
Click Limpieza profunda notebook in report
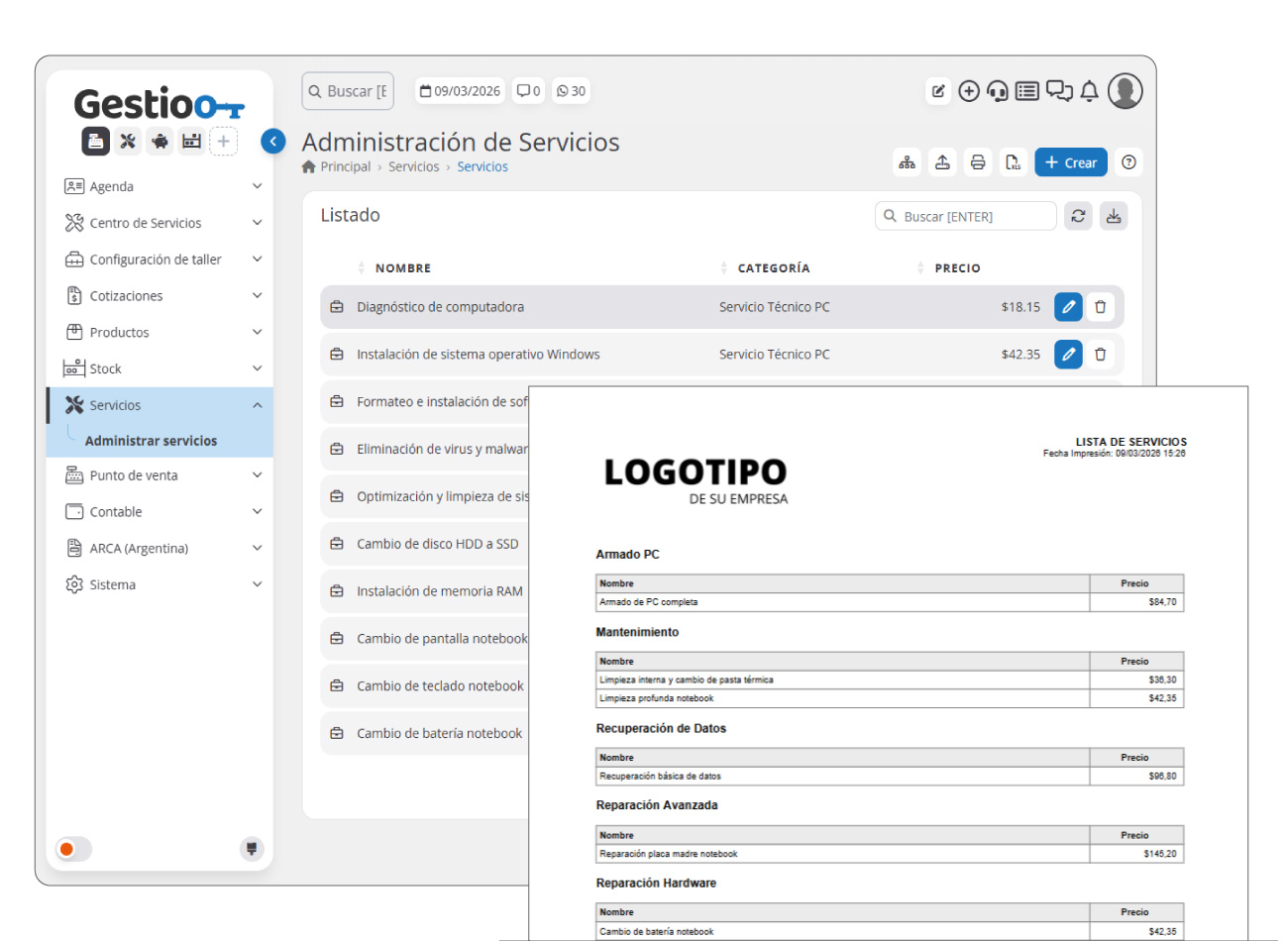(656, 698)
